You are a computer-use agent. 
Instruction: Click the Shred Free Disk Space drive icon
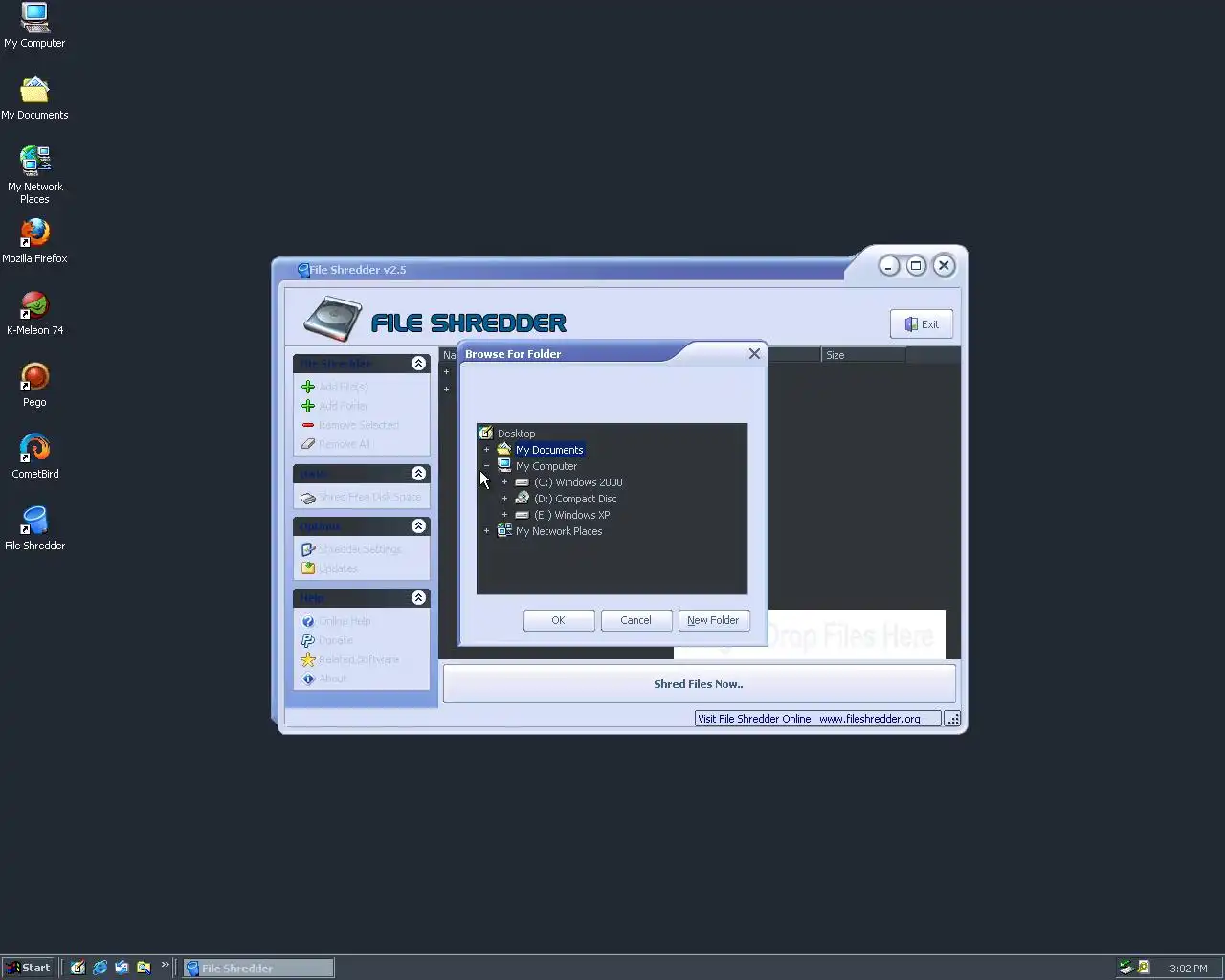pyautogui.click(x=308, y=498)
